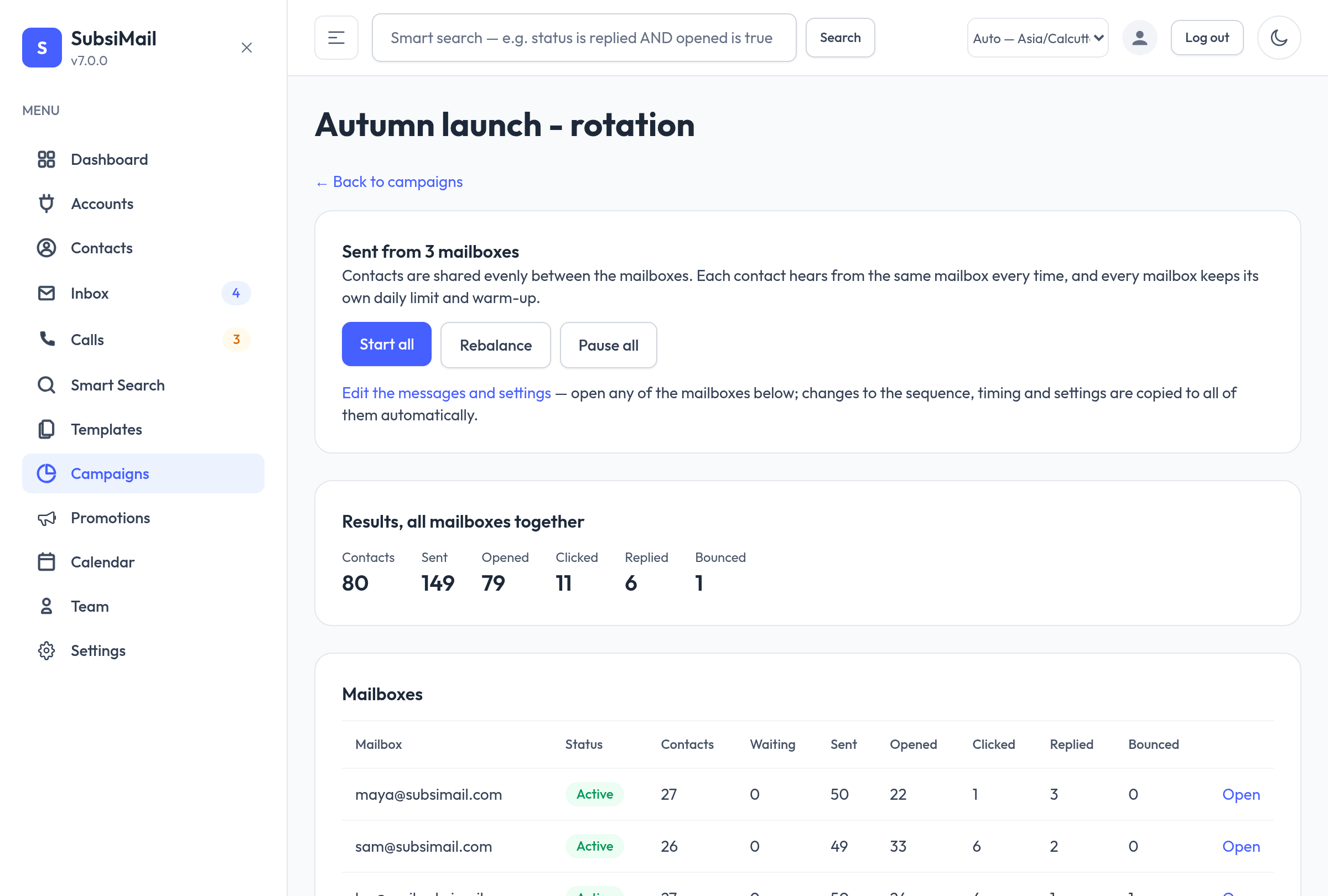The image size is (1328, 896).
Task: Open the user profile avatar
Action: pos(1139,38)
